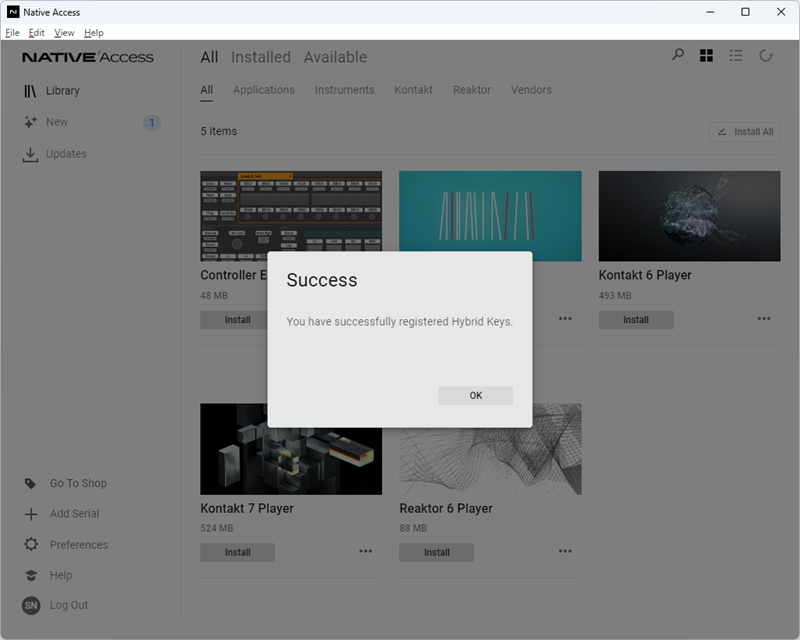Switch to list view icon

(x=736, y=55)
